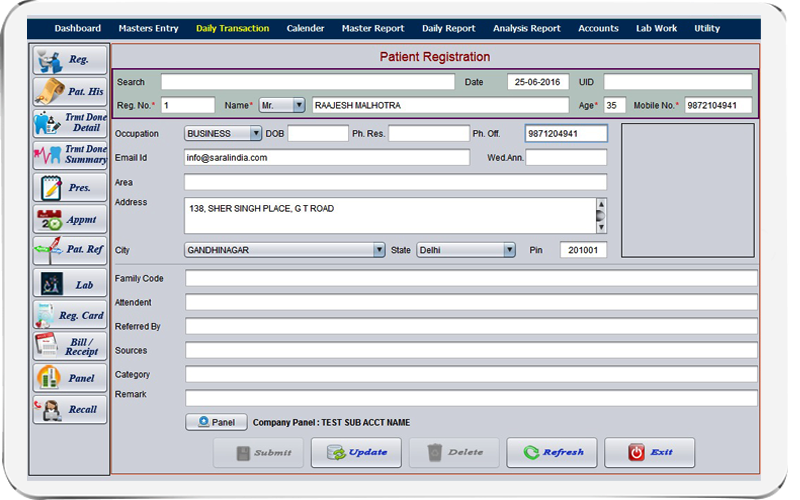Click the Submit button
This screenshot has width=800, height=500.
[x=258, y=453]
